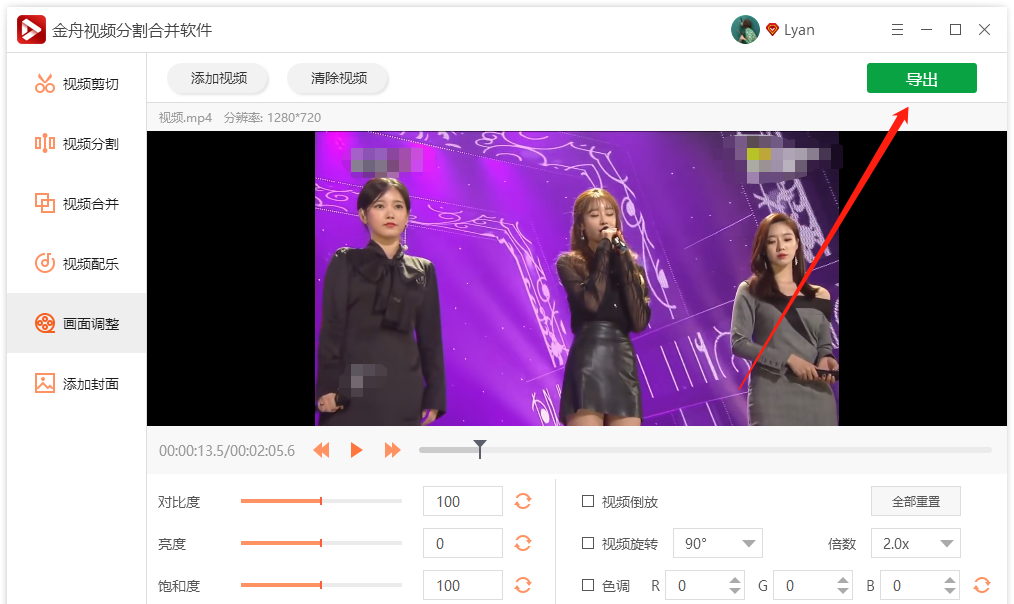1014x604 pixels.
Task: Click the video progress bar track
Action: [705, 449]
